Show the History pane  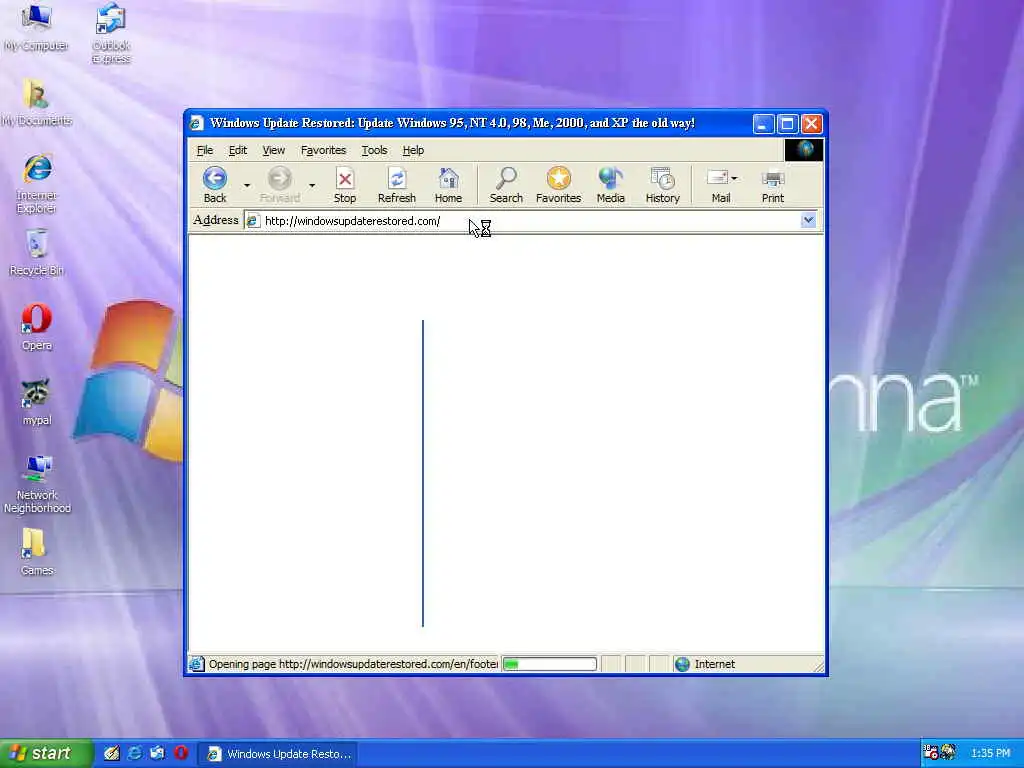tap(662, 185)
